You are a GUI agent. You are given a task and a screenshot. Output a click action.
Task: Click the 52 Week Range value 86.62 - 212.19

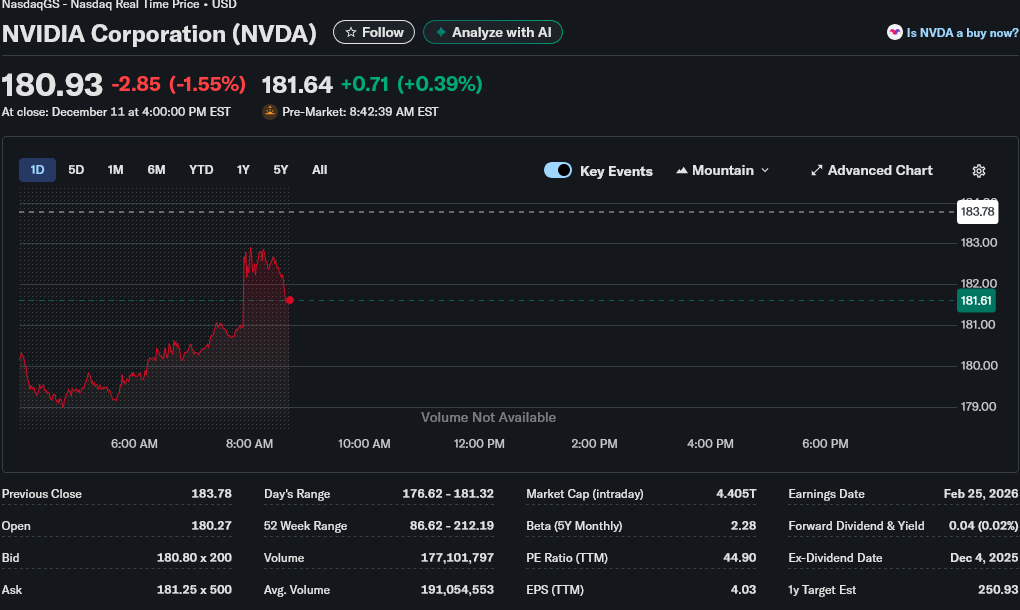[x=451, y=525]
